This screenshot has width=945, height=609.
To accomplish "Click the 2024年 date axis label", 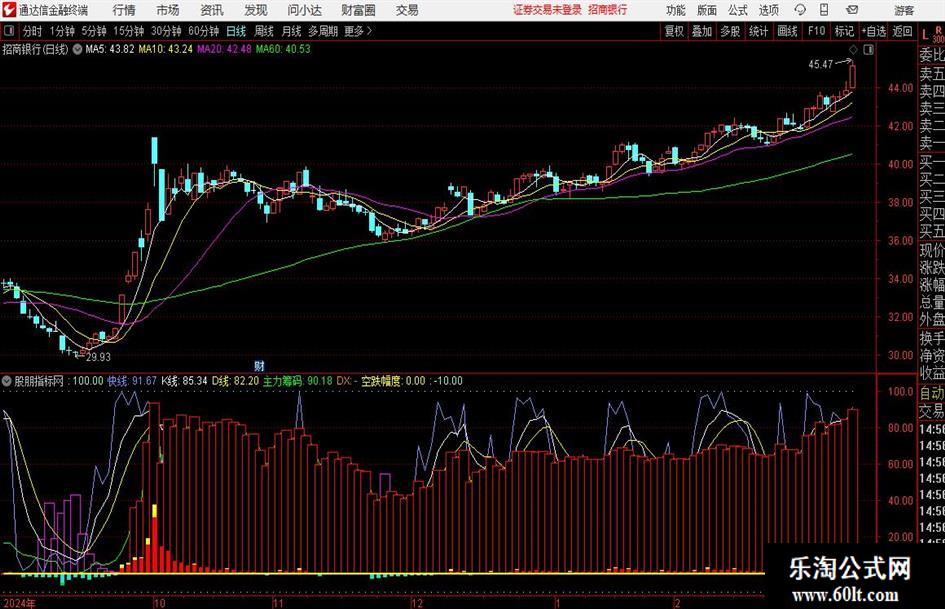I will click(19, 603).
